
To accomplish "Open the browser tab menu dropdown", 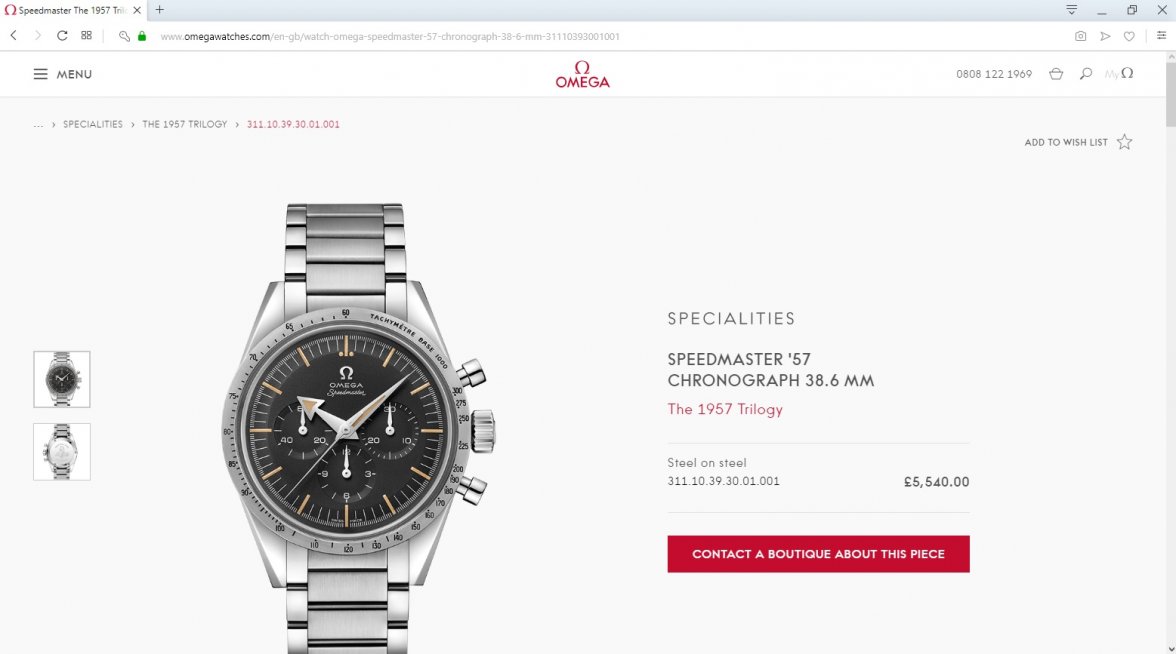I will coord(1071,10).
